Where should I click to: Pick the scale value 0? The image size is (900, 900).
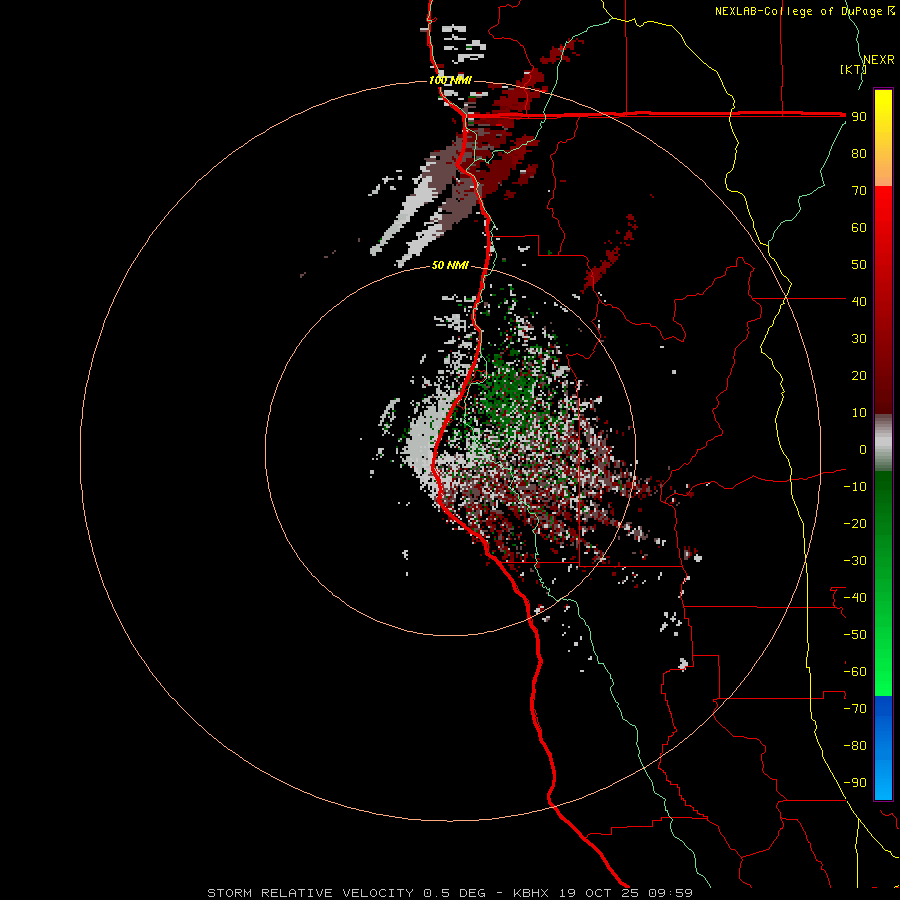point(863,449)
